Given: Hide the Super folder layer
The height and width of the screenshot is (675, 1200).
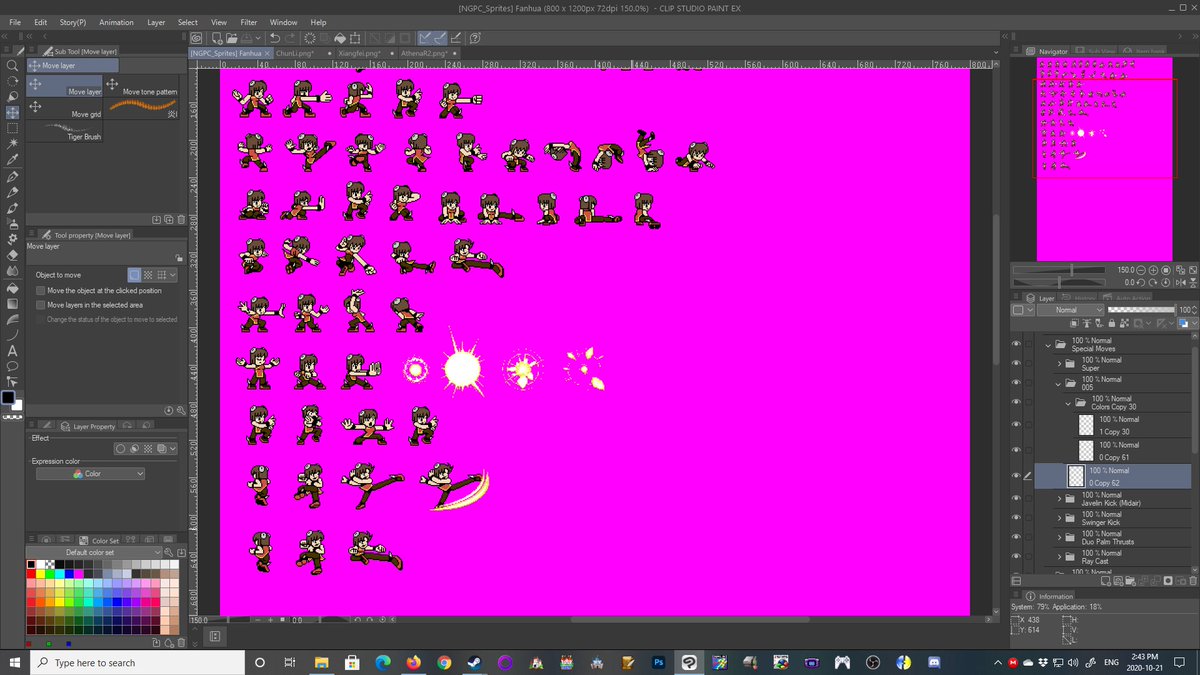Looking at the screenshot, I should click(1017, 363).
